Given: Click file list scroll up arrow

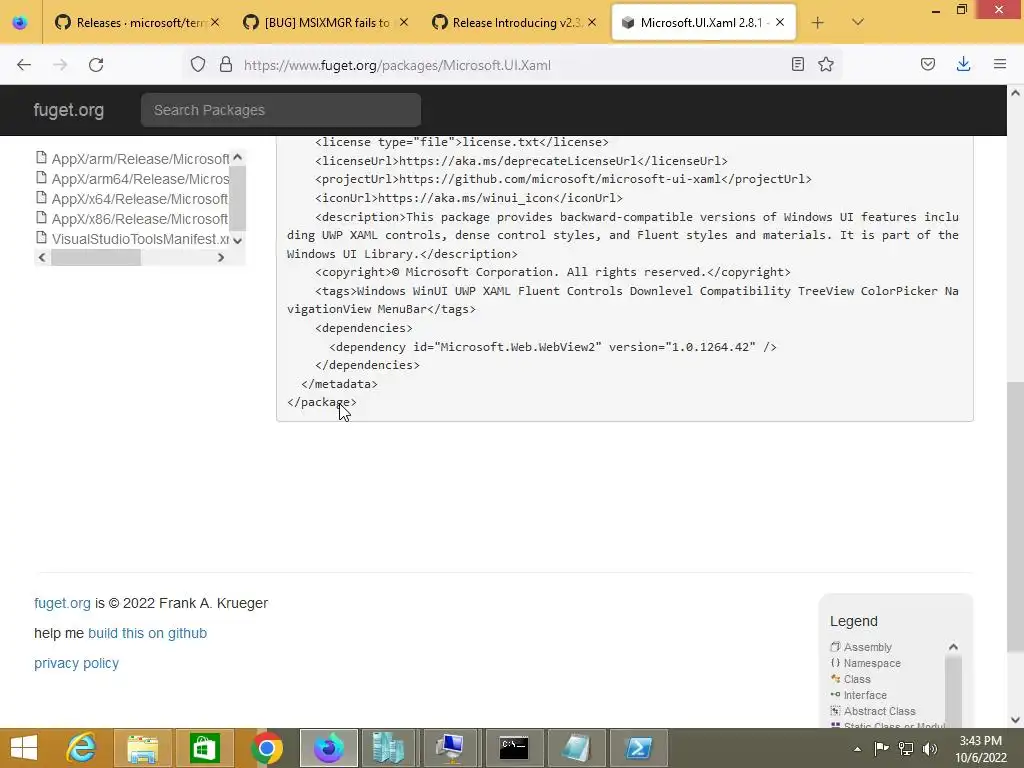Looking at the screenshot, I should point(238,157).
